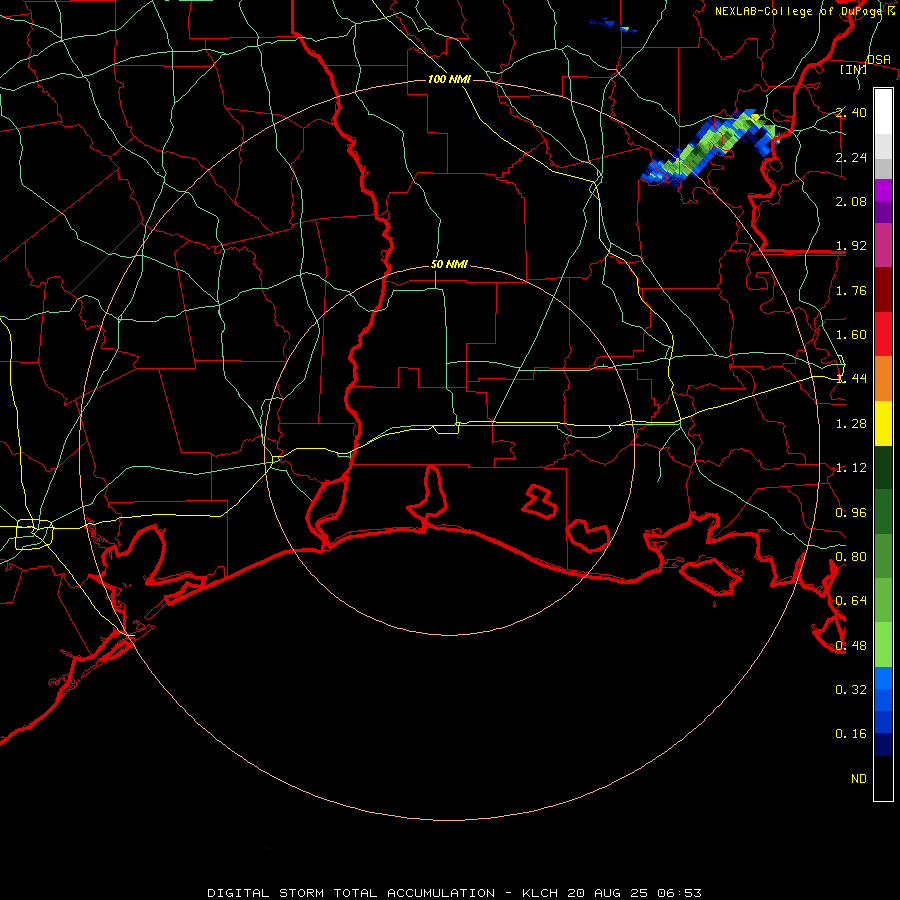Viewport: 900px width, 900px height.
Task: Click the 0.16 legend value
Action: click(851, 734)
